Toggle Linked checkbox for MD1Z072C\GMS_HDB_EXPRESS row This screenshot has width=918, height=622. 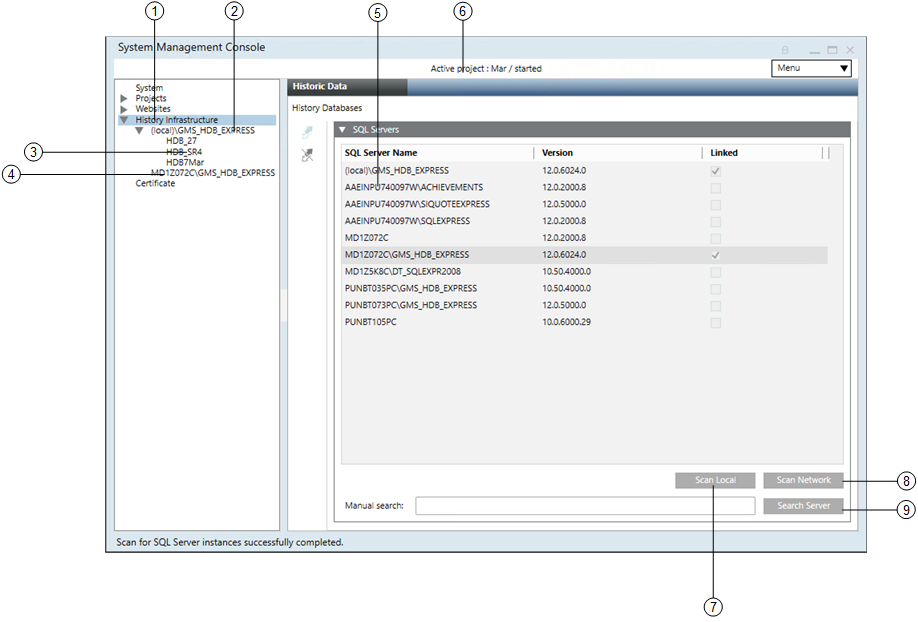715,255
